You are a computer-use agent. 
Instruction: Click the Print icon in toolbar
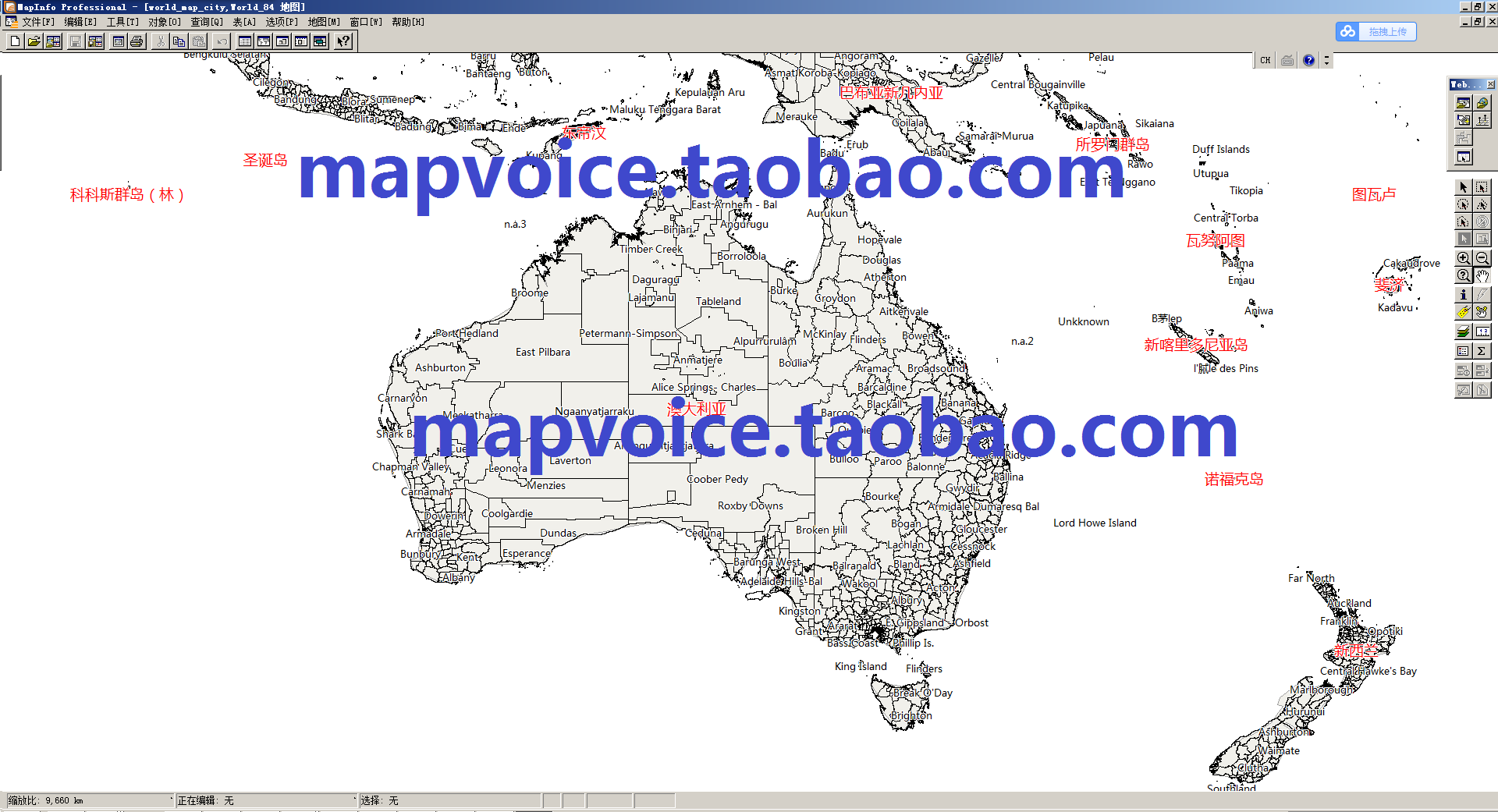[x=137, y=41]
